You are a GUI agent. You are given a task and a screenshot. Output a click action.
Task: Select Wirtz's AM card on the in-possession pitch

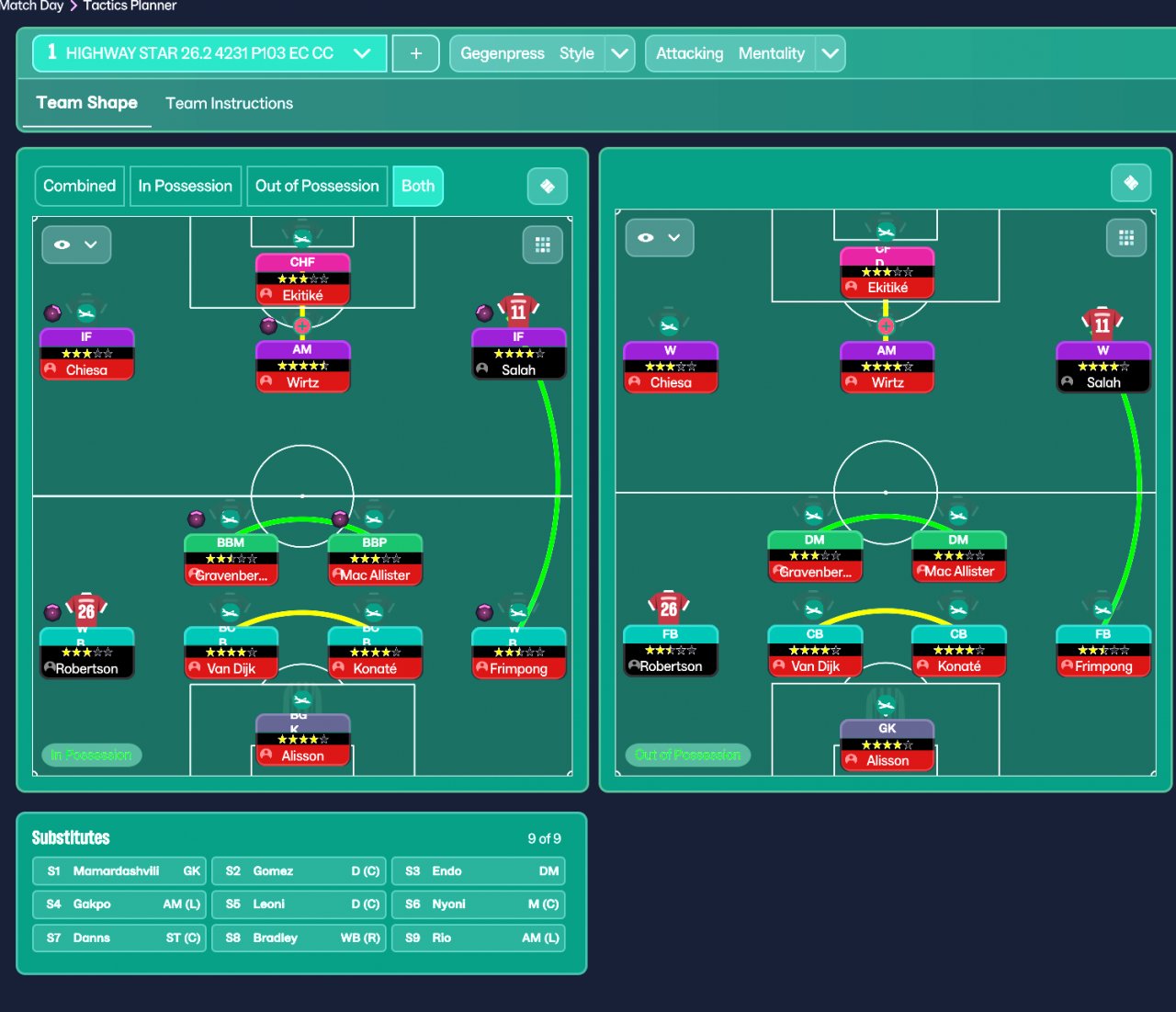pyautogui.click(x=302, y=366)
